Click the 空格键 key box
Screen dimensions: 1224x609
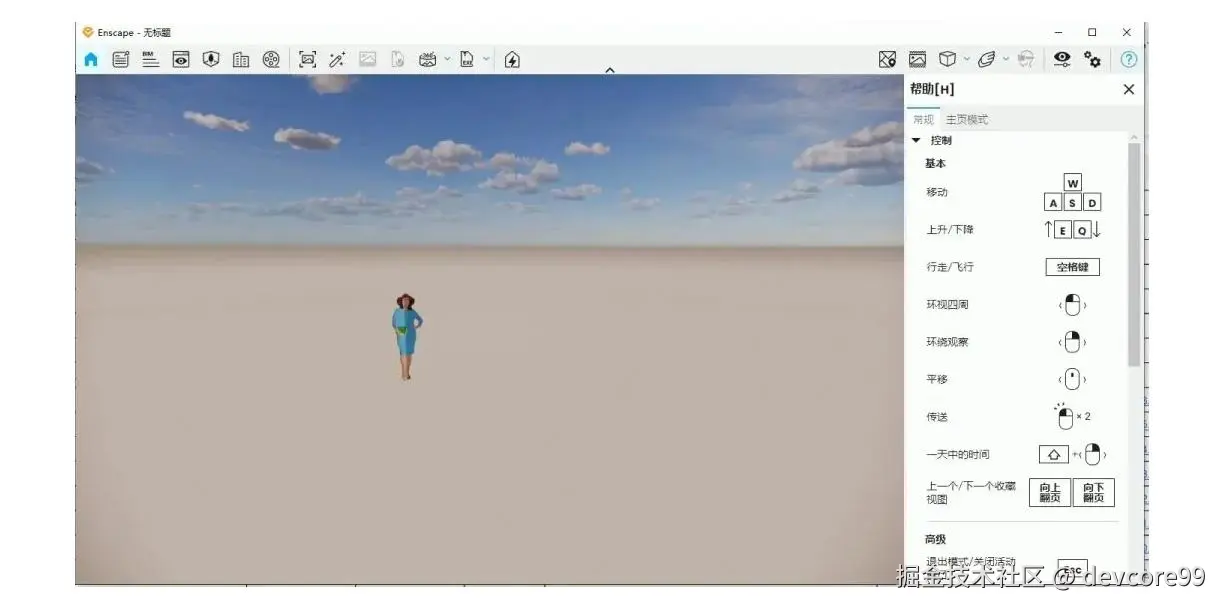[x=1072, y=267]
